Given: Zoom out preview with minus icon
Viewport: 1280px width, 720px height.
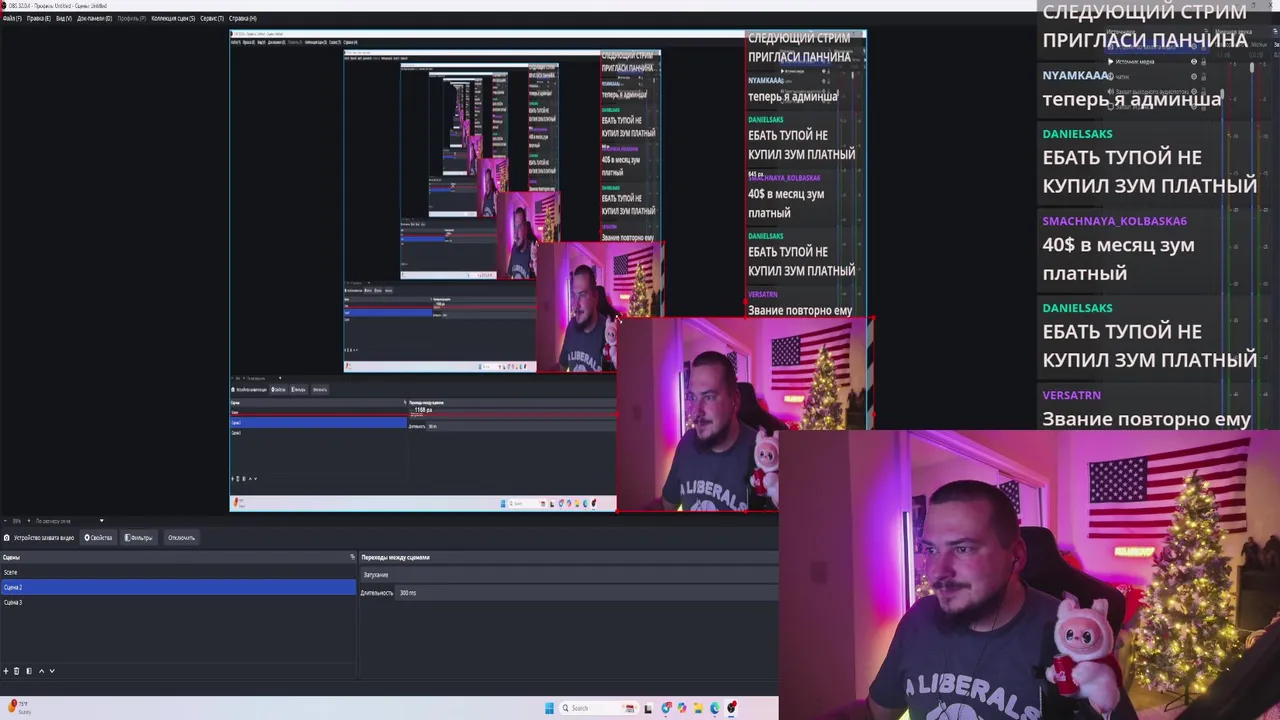Looking at the screenshot, I should [5, 521].
